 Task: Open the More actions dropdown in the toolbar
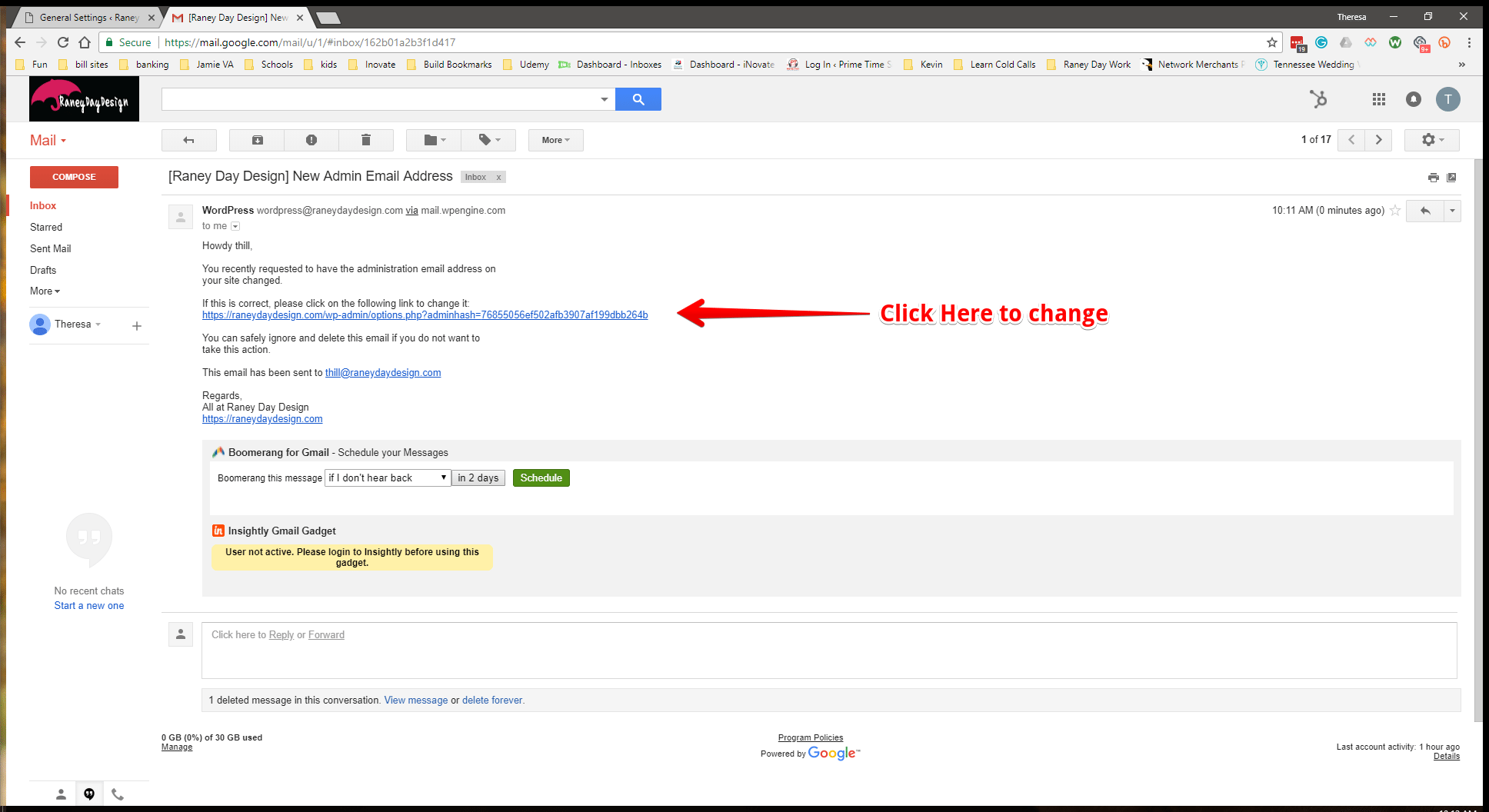point(555,140)
